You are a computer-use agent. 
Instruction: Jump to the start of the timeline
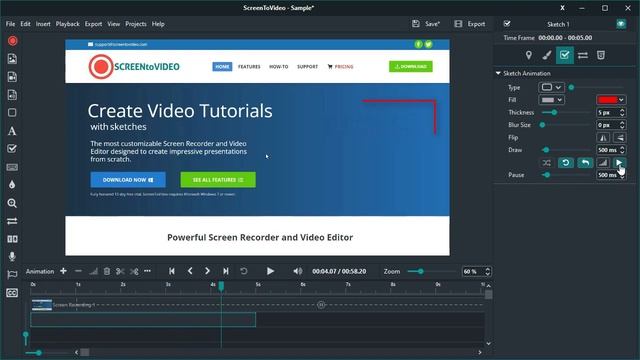point(172,271)
